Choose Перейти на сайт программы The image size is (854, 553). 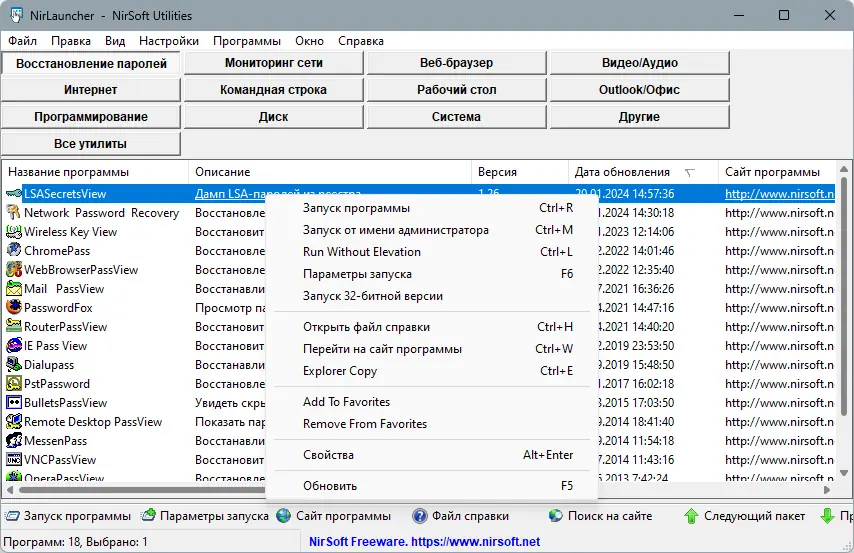431,349
